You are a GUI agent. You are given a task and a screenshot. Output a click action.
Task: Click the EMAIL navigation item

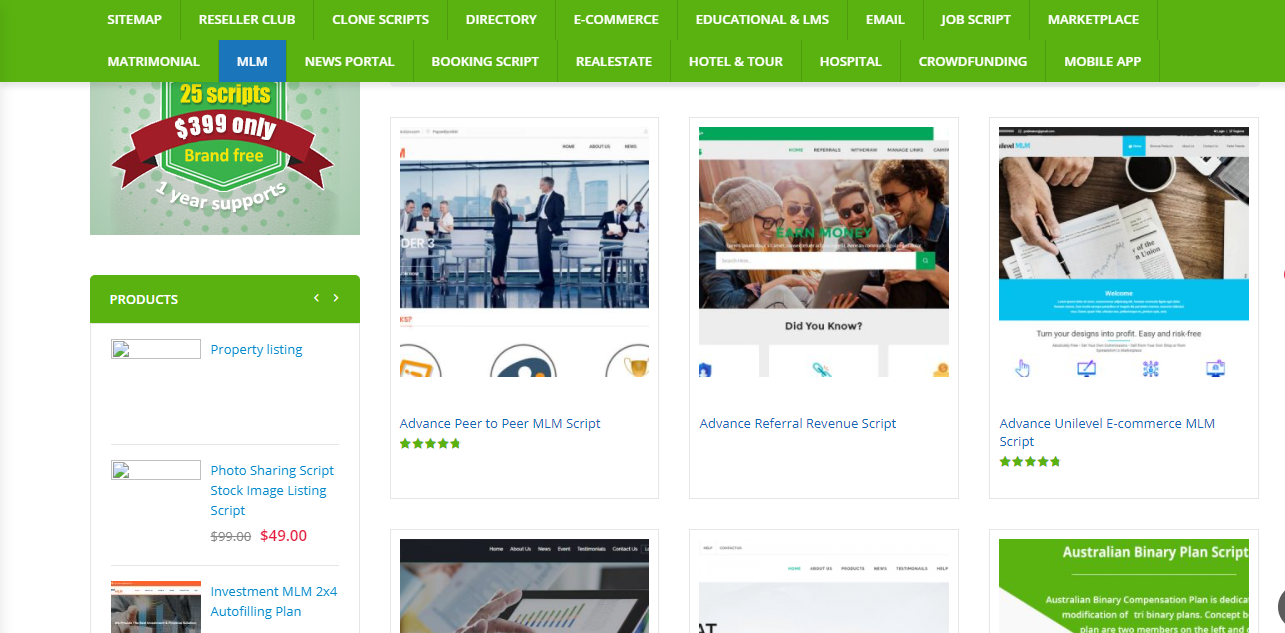pyautogui.click(x=885, y=19)
